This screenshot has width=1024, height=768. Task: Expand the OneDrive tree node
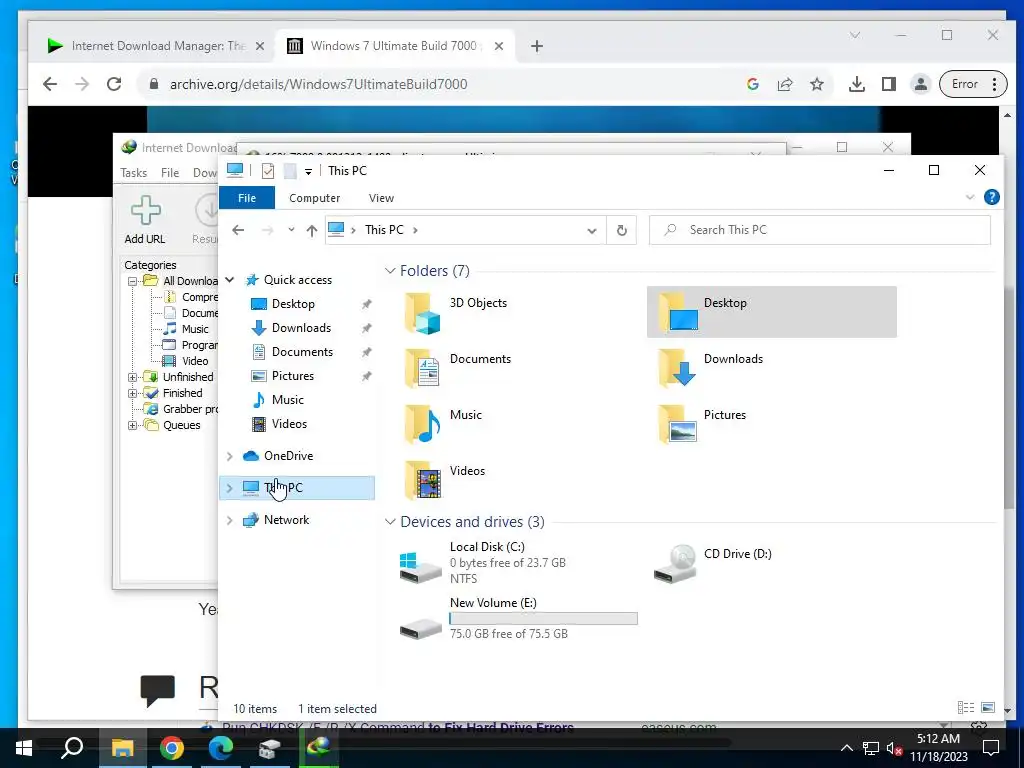[230, 456]
